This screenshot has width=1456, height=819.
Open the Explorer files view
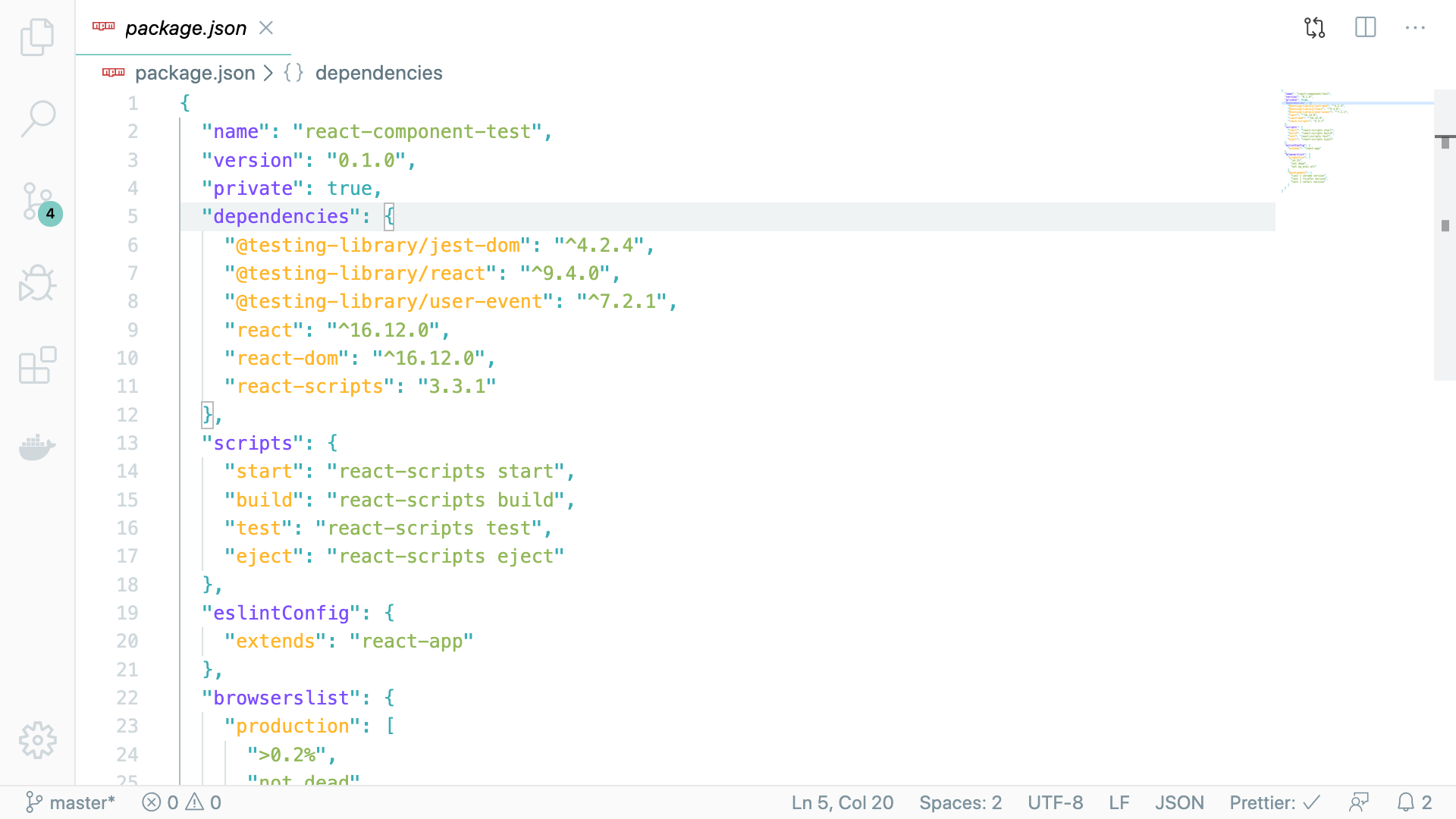click(x=36, y=36)
